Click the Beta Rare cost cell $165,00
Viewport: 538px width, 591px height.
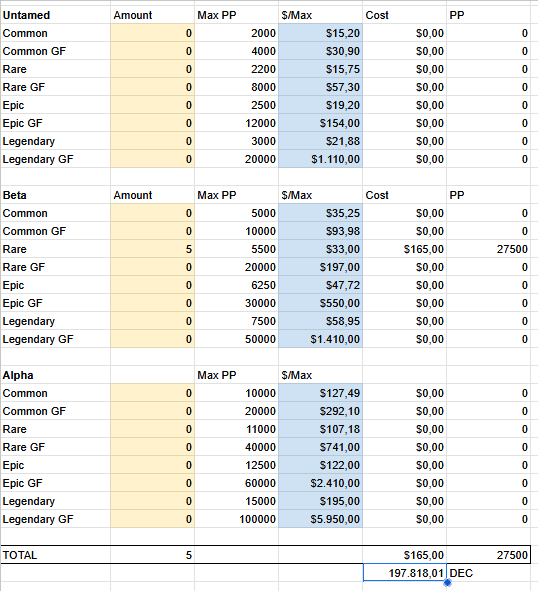tap(405, 249)
